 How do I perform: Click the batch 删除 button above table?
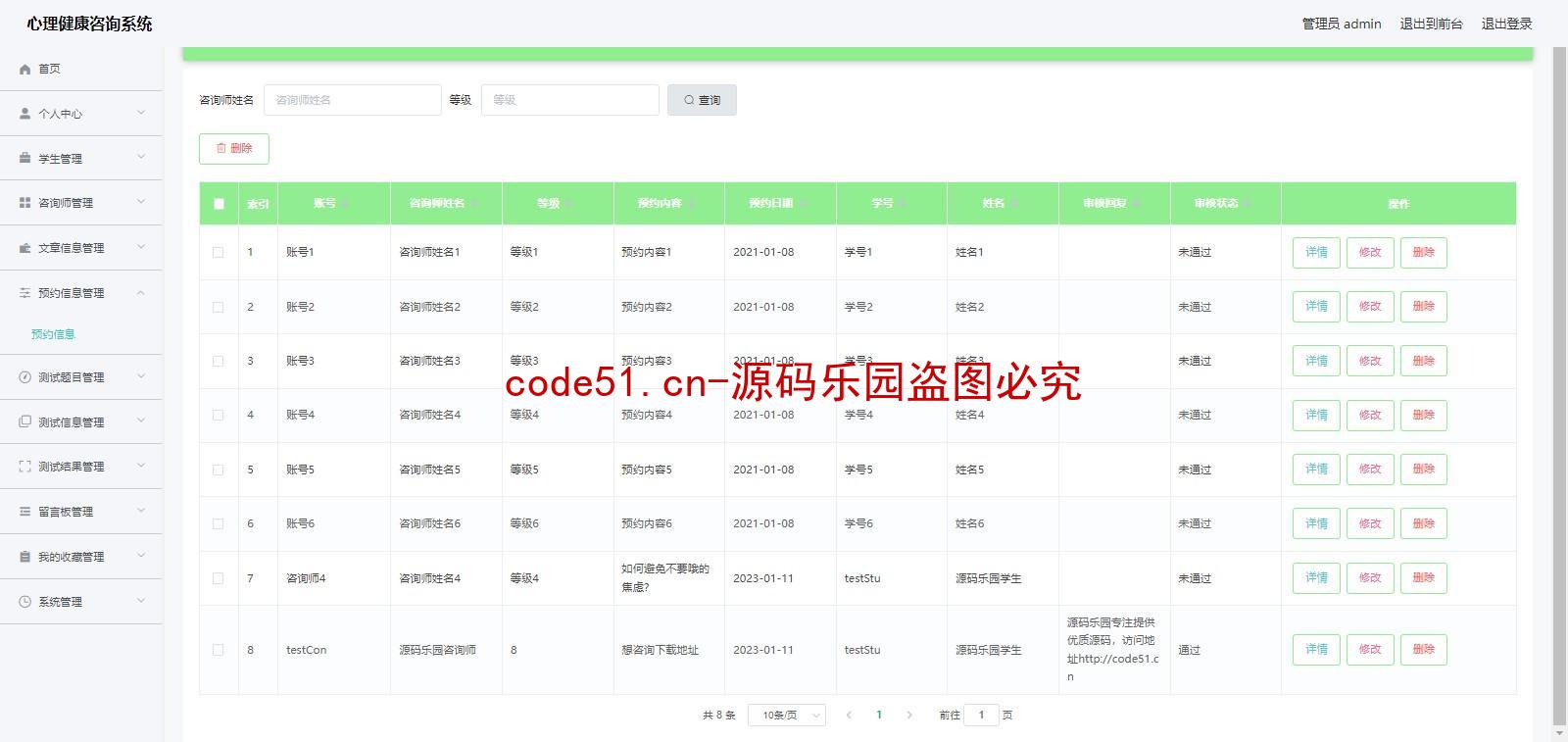point(234,149)
